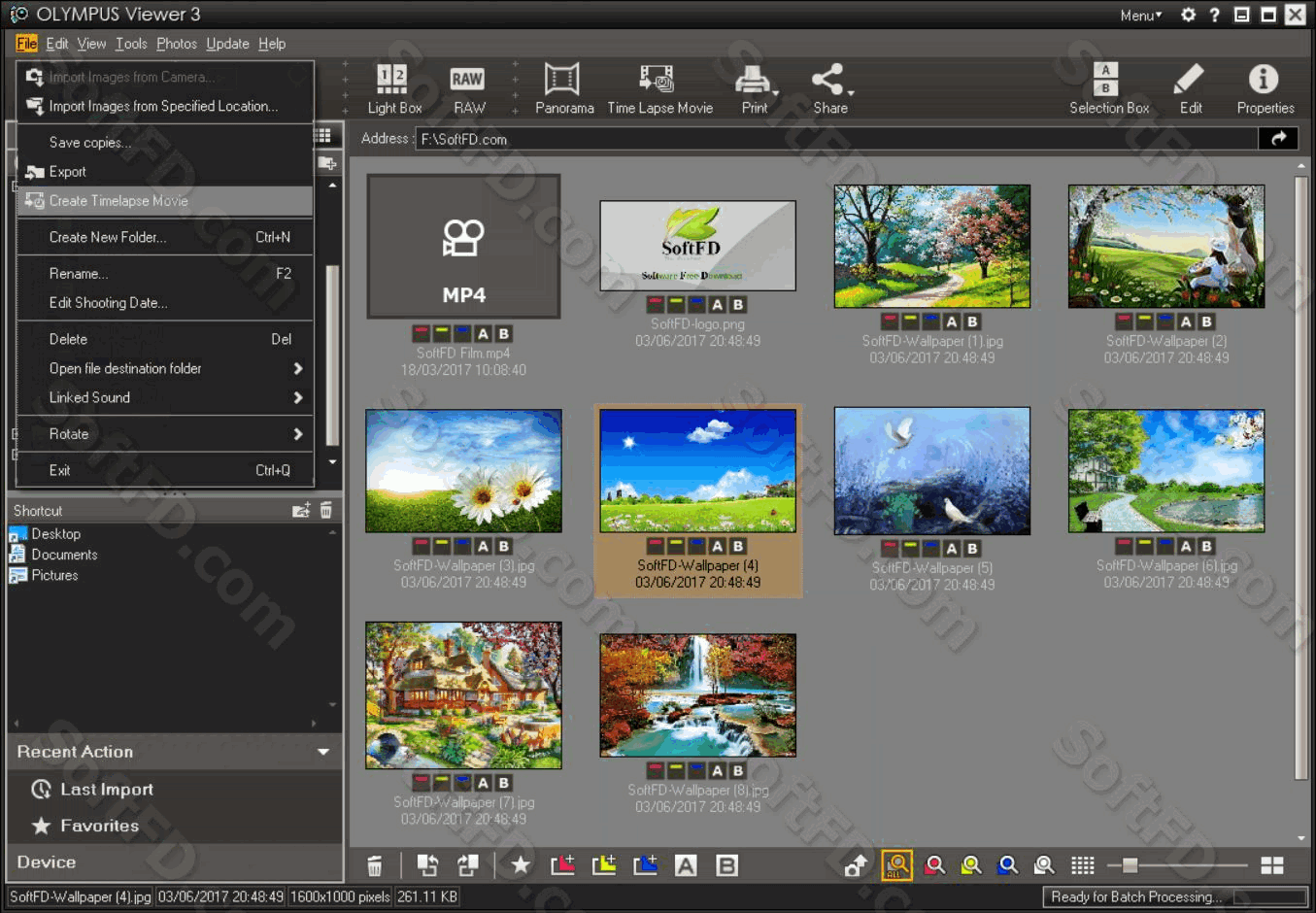This screenshot has height=913, width=1316.
Task: Toggle A selection on SoftFD-Wallpaper (6).jpg
Action: 1186,547
